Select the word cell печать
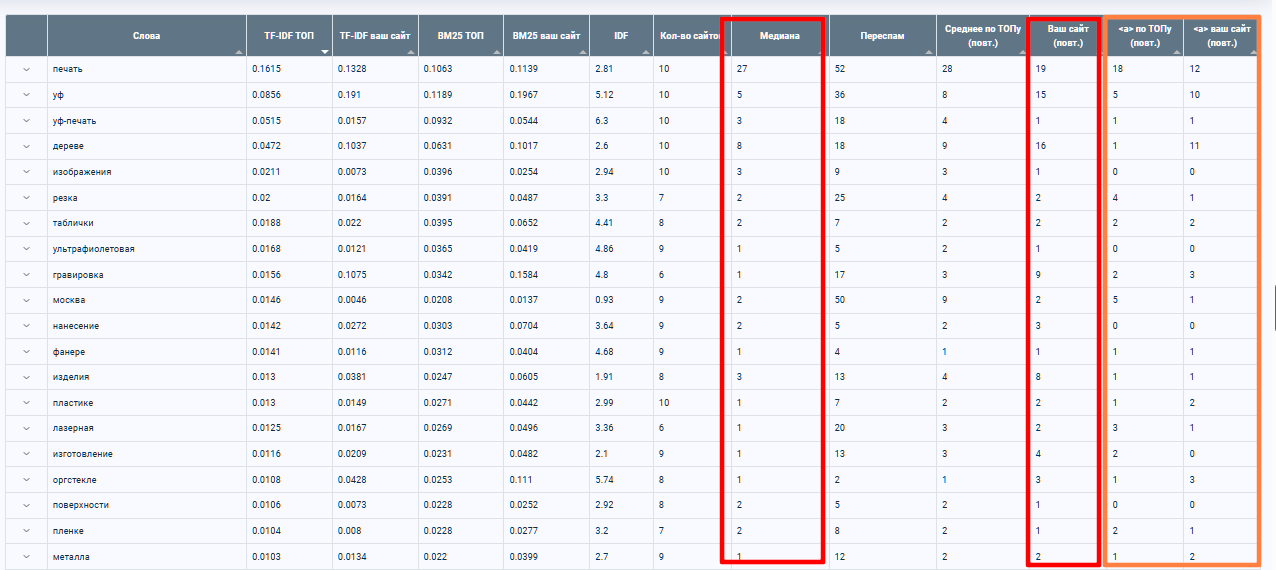Image resolution: width=1276 pixels, height=570 pixels. [68, 69]
